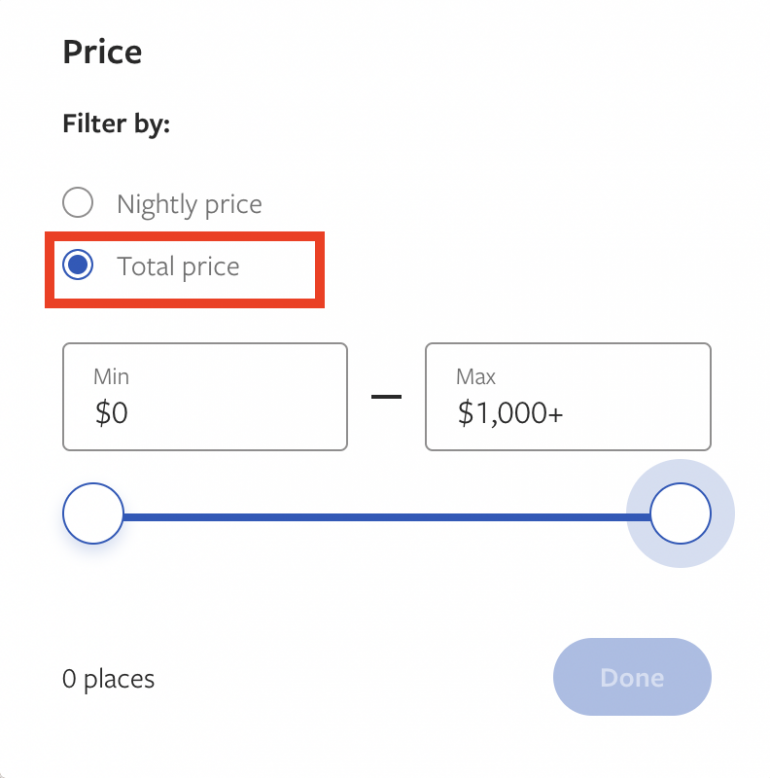Click the 'Total price' label text
This screenshot has height=778, width=770.
tap(178, 266)
